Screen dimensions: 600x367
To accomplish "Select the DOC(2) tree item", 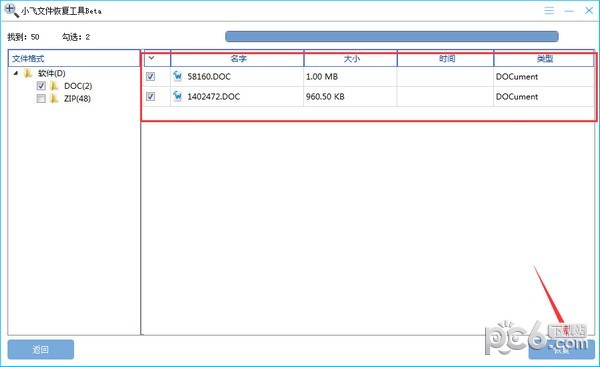I will (x=78, y=86).
